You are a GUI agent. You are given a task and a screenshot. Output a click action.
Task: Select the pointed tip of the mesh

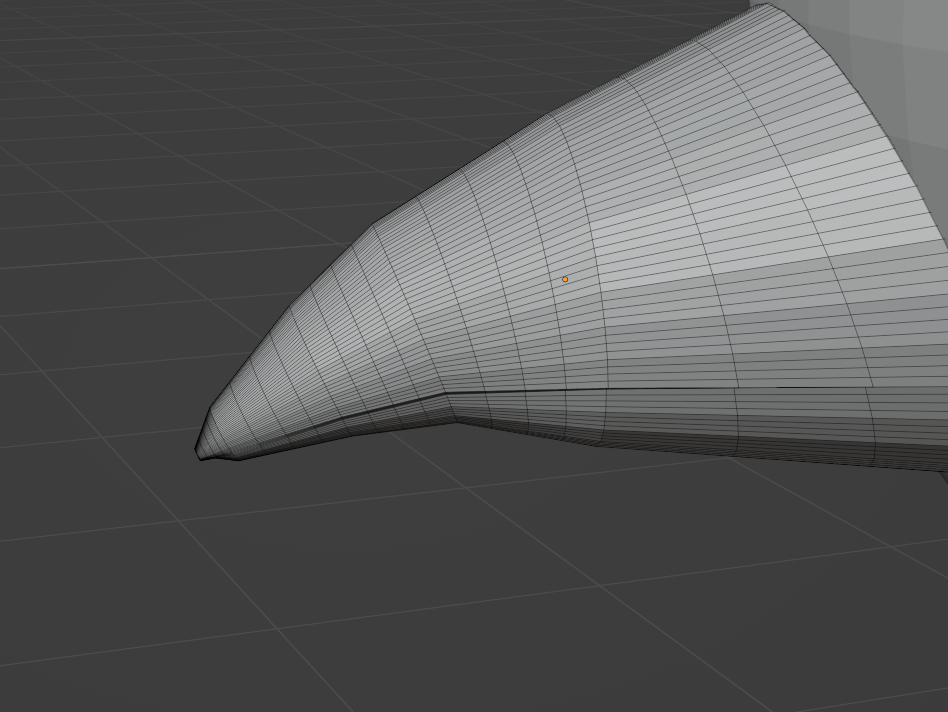coord(199,453)
